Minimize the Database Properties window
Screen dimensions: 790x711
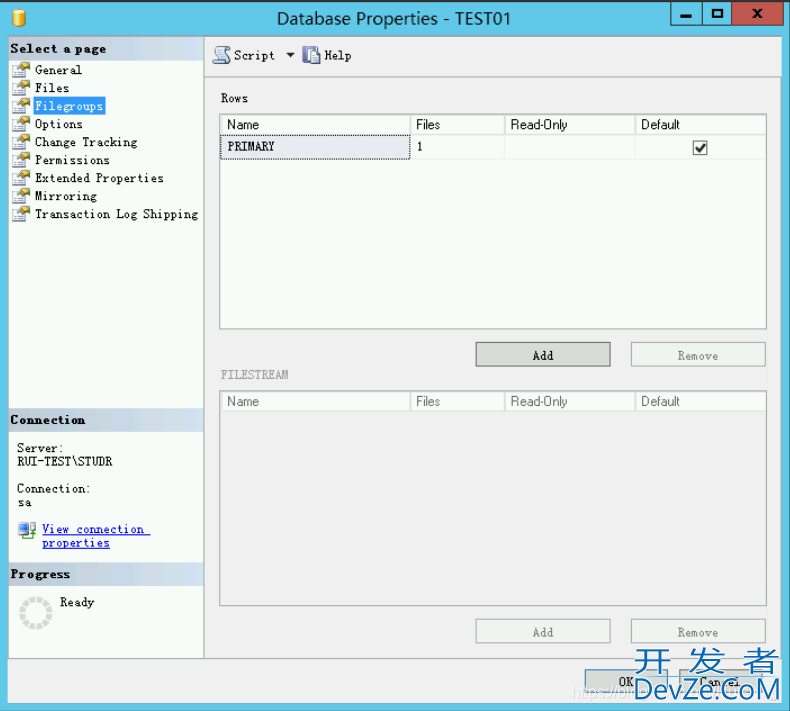coord(686,14)
